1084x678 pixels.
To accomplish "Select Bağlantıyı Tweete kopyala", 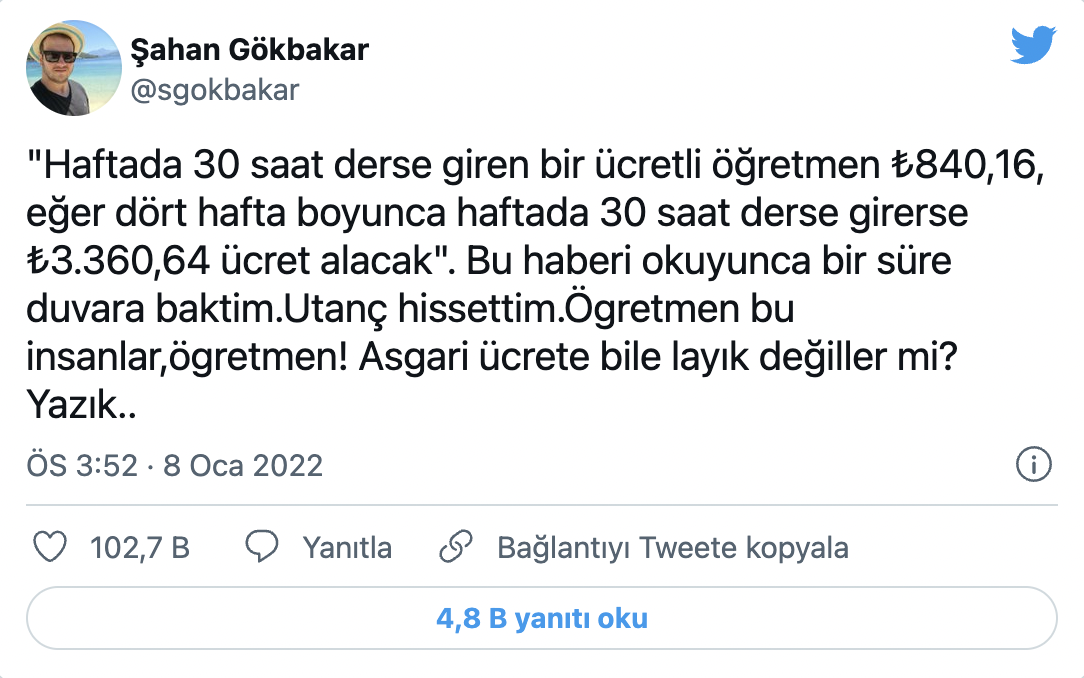I will (x=672, y=548).
